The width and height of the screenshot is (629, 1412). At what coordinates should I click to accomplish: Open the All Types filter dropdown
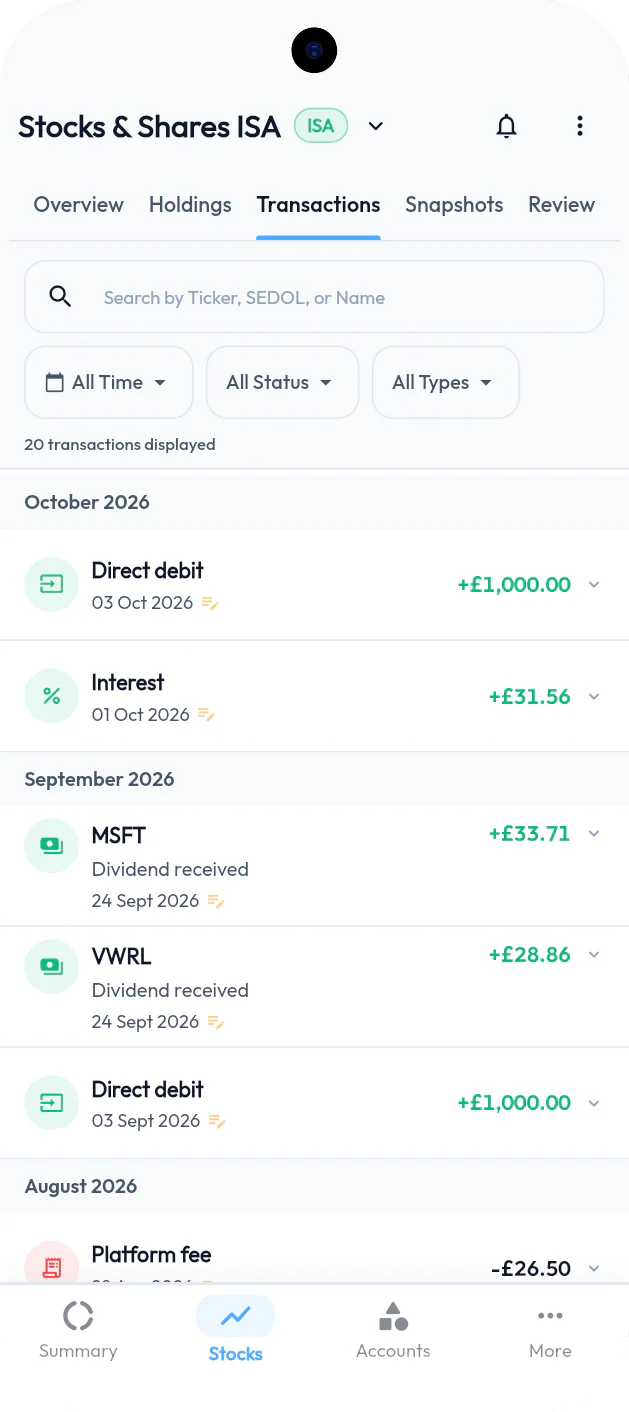tap(445, 382)
